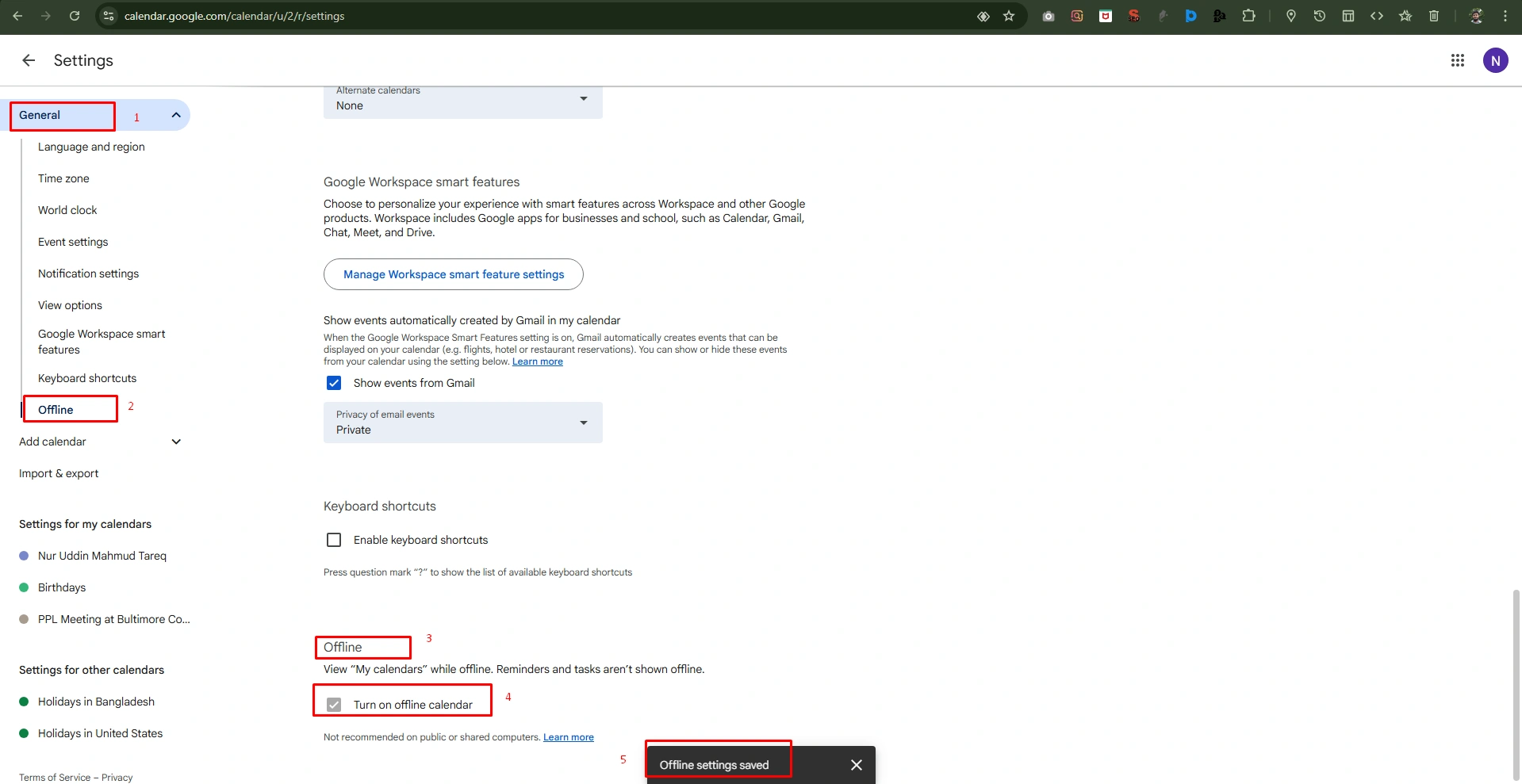
Task: Select Offline in sidebar
Action: click(56, 410)
